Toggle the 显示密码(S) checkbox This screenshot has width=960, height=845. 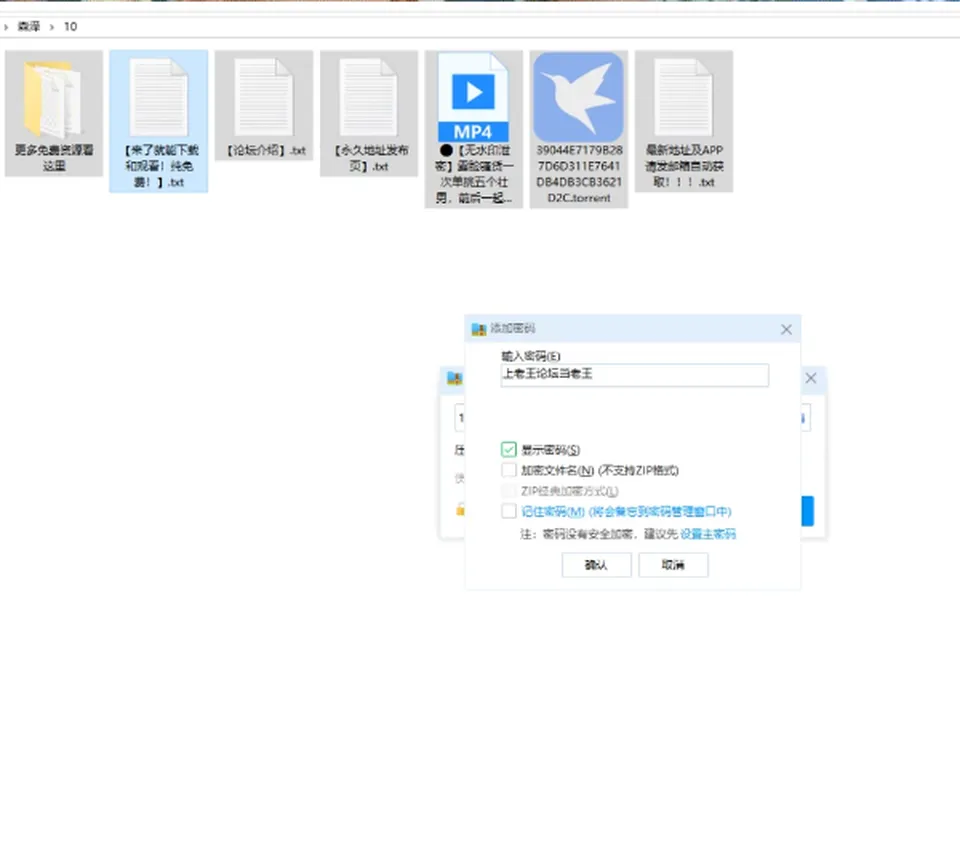pyautogui.click(x=509, y=450)
